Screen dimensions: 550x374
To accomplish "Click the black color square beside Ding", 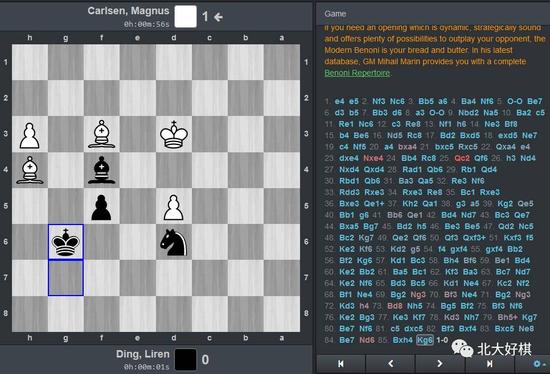I will [x=186, y=359].
